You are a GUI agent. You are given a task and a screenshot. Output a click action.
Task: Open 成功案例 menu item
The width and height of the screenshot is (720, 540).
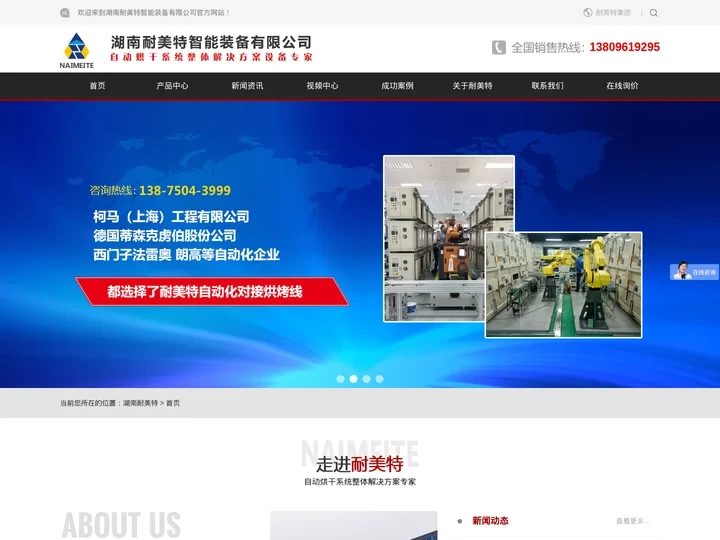[397, 86]
